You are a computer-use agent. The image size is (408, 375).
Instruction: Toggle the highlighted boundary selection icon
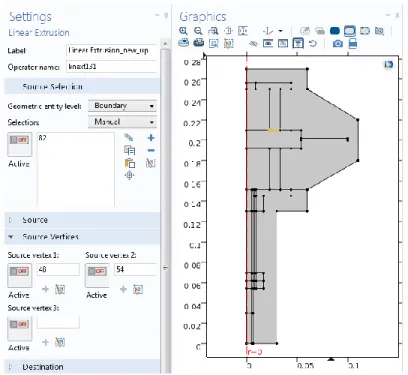coord(350,31)
